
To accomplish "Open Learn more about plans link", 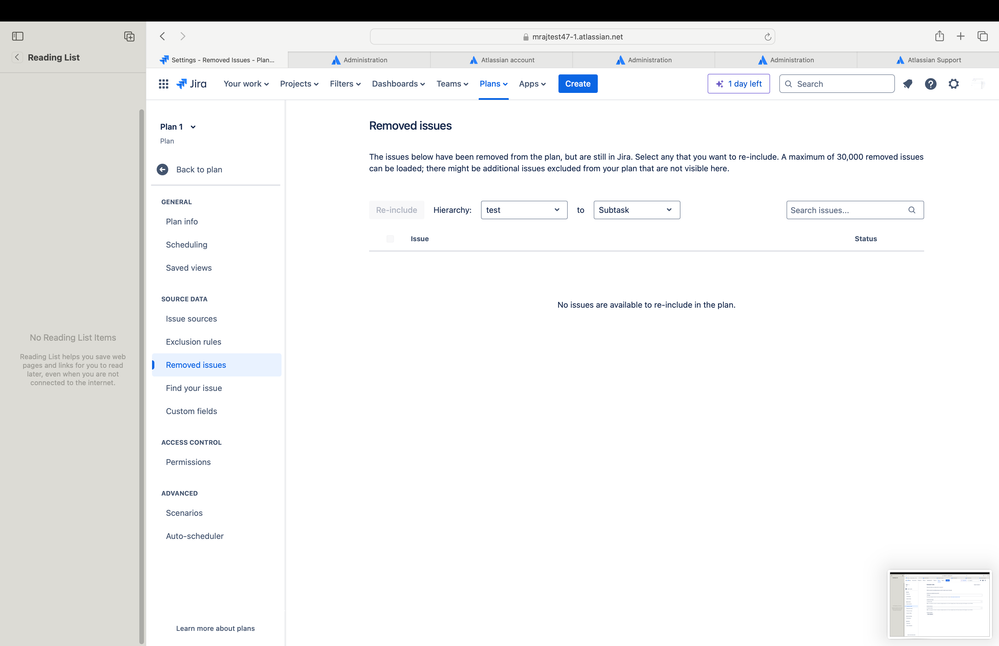I will [x=215, y=628].
